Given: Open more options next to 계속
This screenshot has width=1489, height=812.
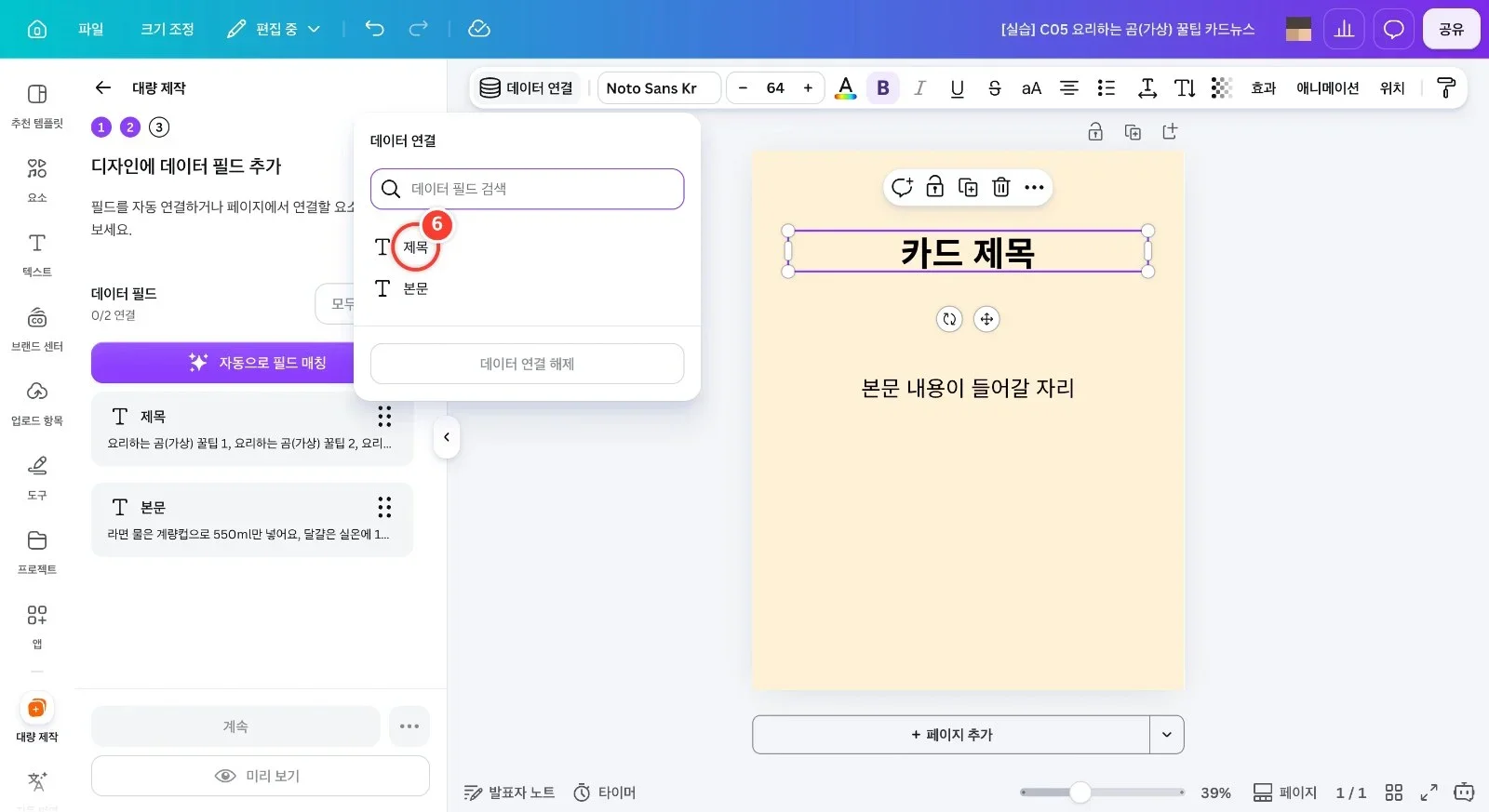Looking at the screenshot, I should (x=409, y=726).
